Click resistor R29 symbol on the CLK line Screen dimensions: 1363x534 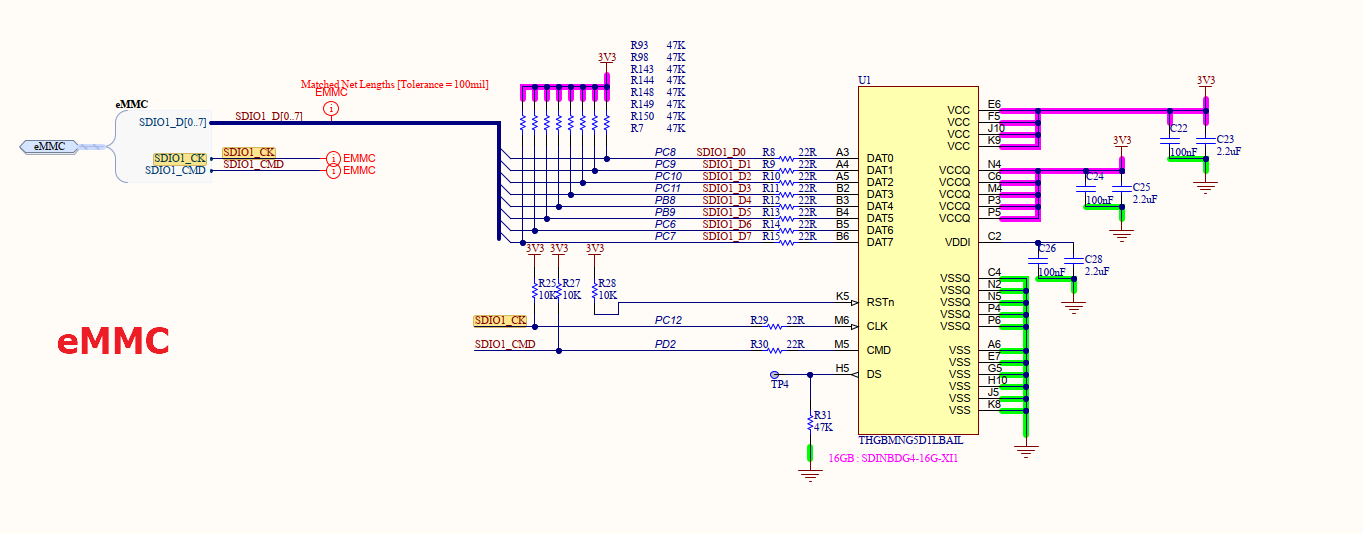coord(775,326)
